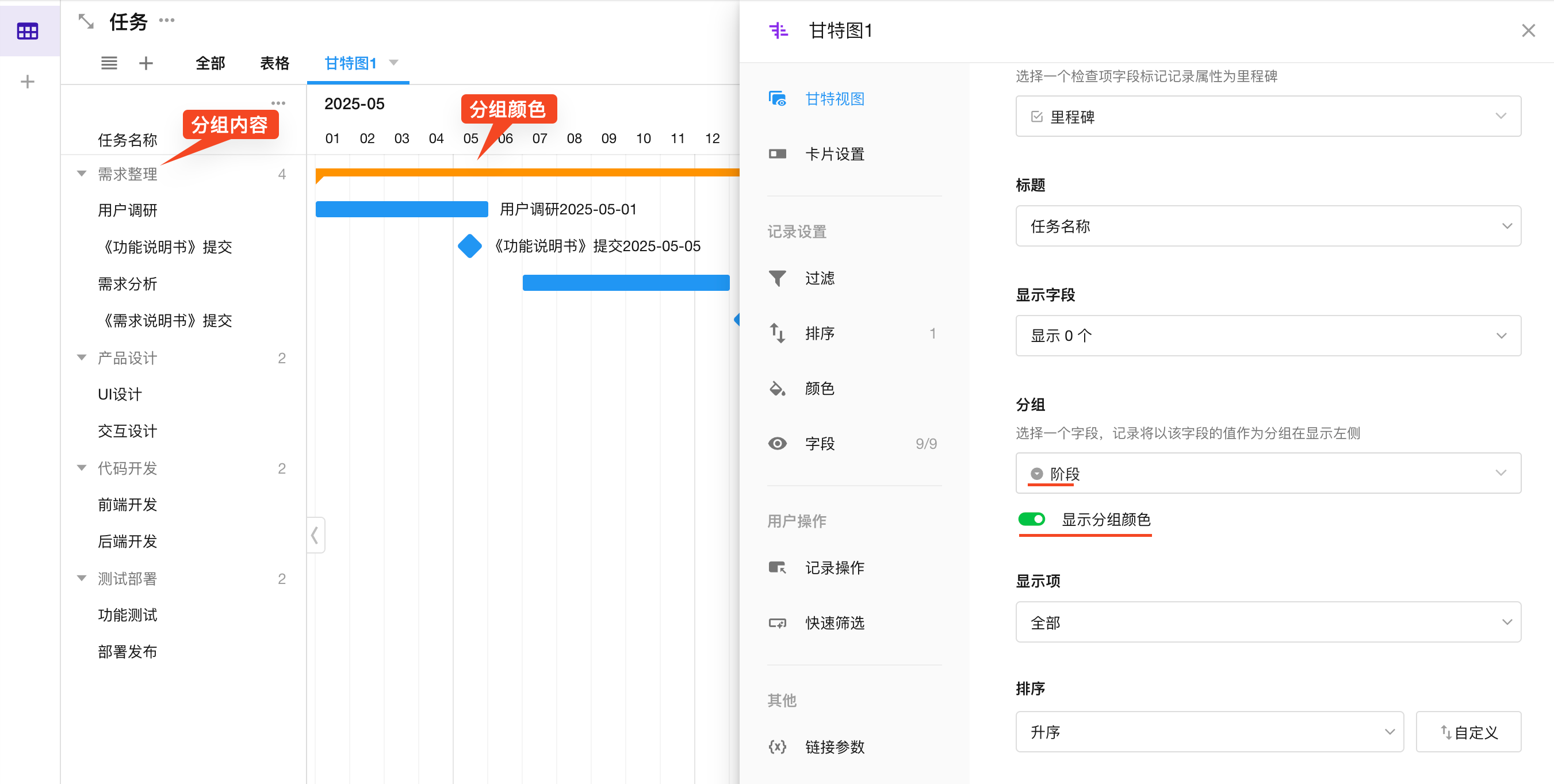Open the 颜色 paint bucket settings

click(819, 389)
